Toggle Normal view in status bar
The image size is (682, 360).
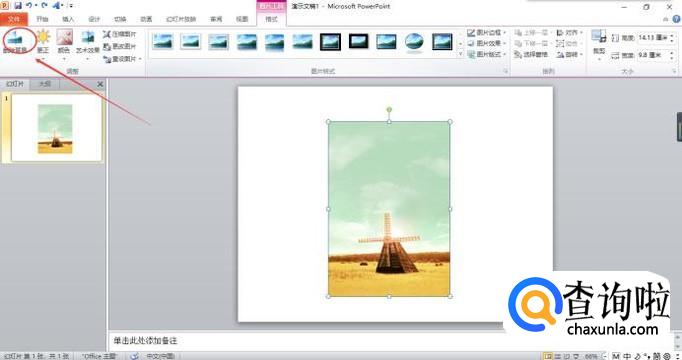(x=548, y=356)
